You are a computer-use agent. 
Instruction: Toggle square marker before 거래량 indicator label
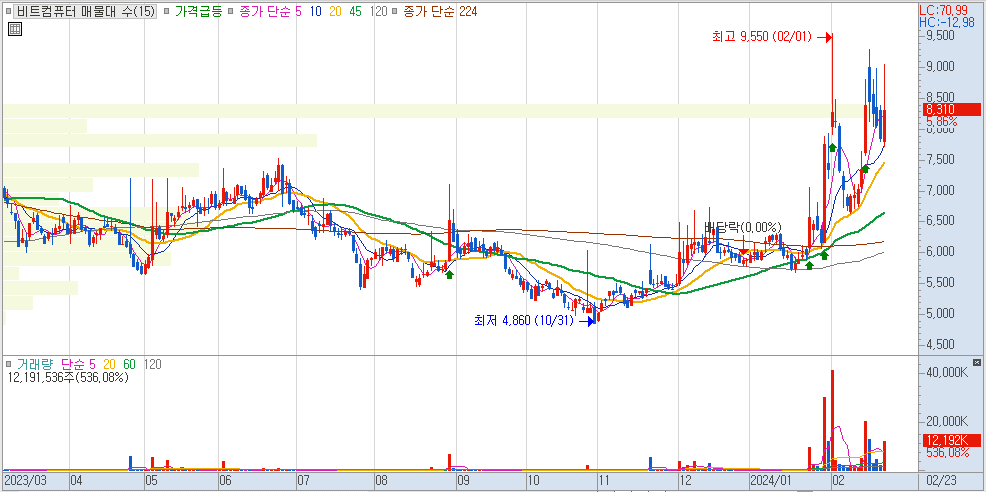click(8, 364)
